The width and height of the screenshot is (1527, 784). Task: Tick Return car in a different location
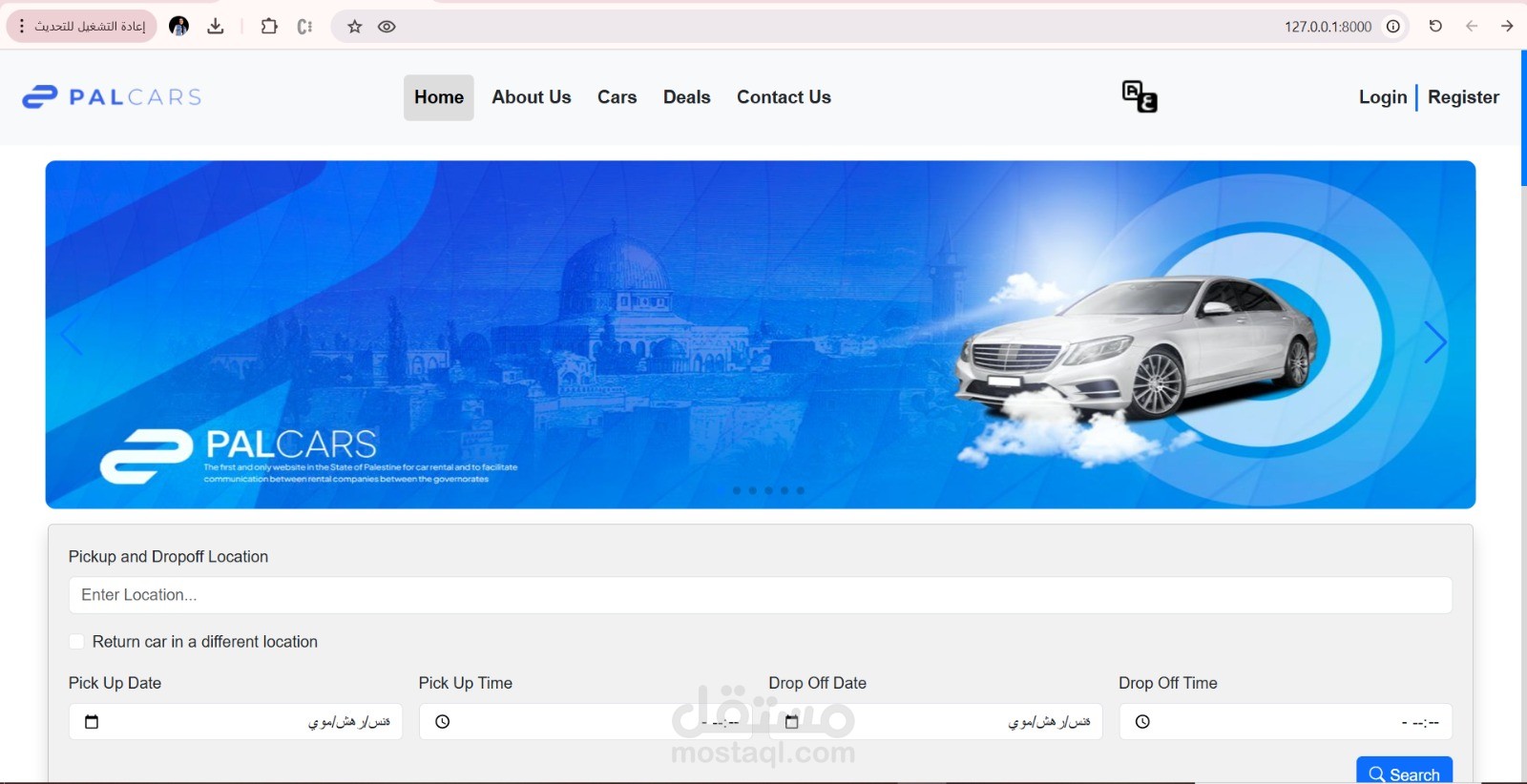point(77,642)
